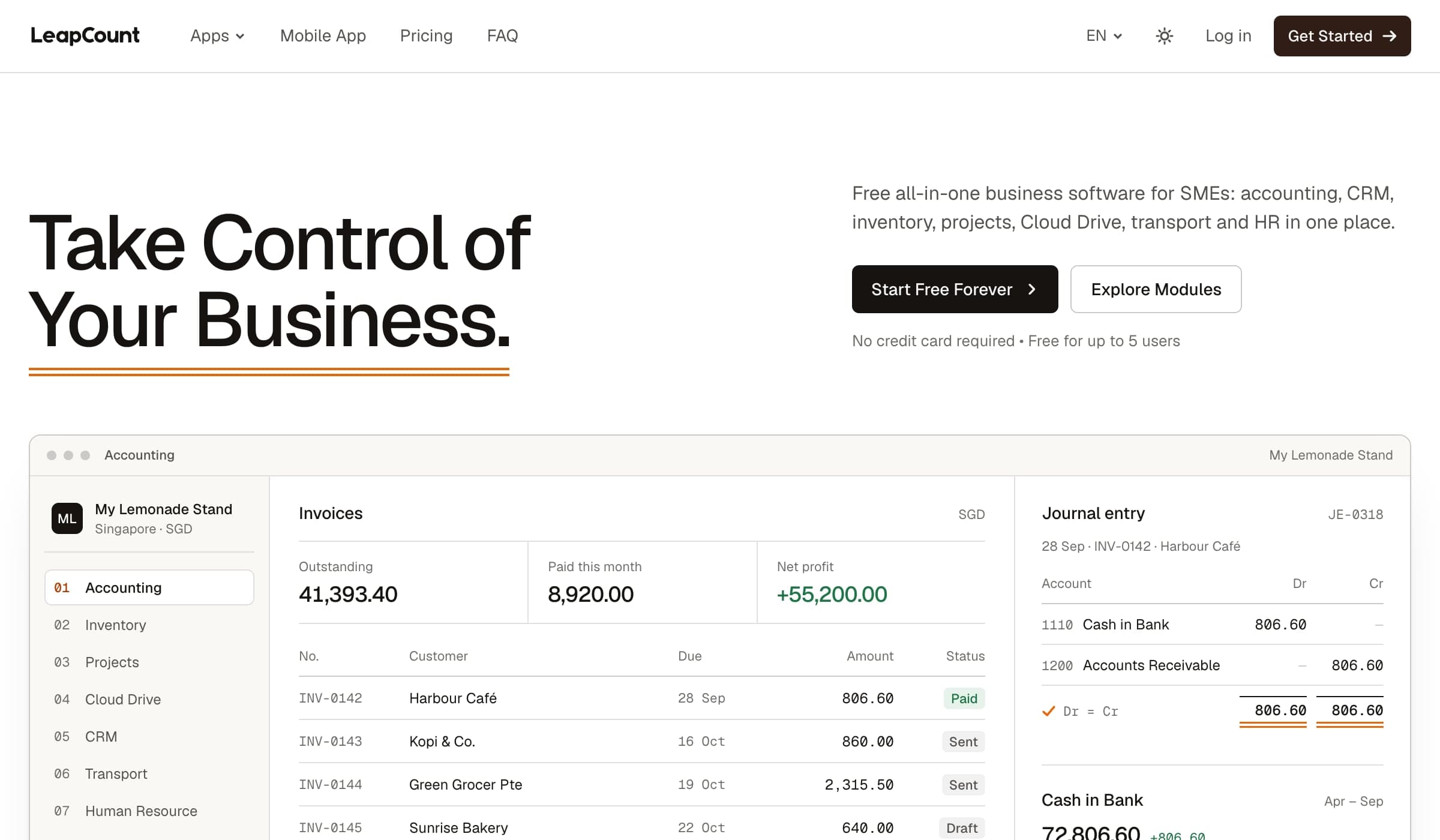Select the 04 Cloud Drive module

pos(149,699)
